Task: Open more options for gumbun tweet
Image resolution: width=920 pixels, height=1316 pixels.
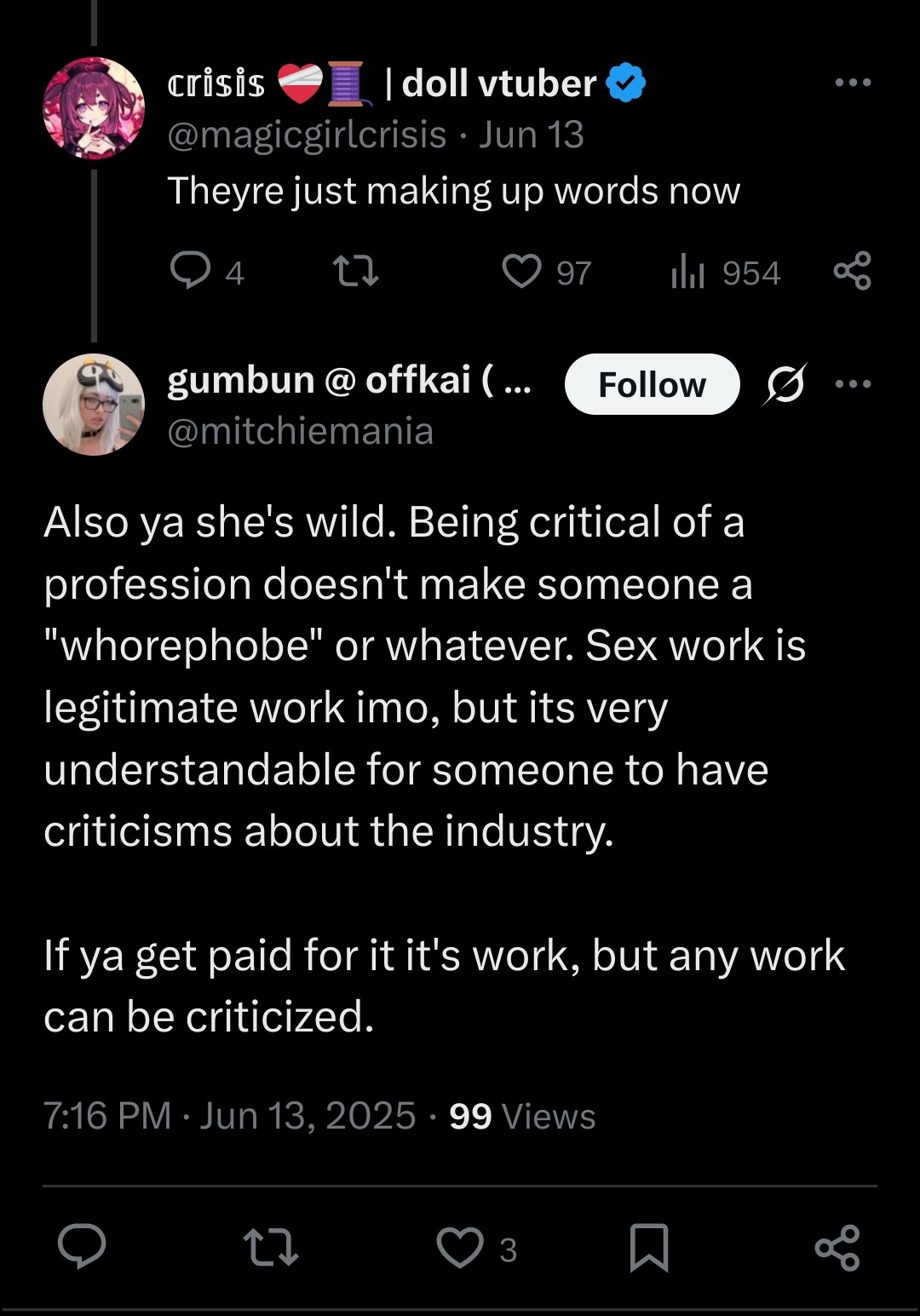Action: 853,384
